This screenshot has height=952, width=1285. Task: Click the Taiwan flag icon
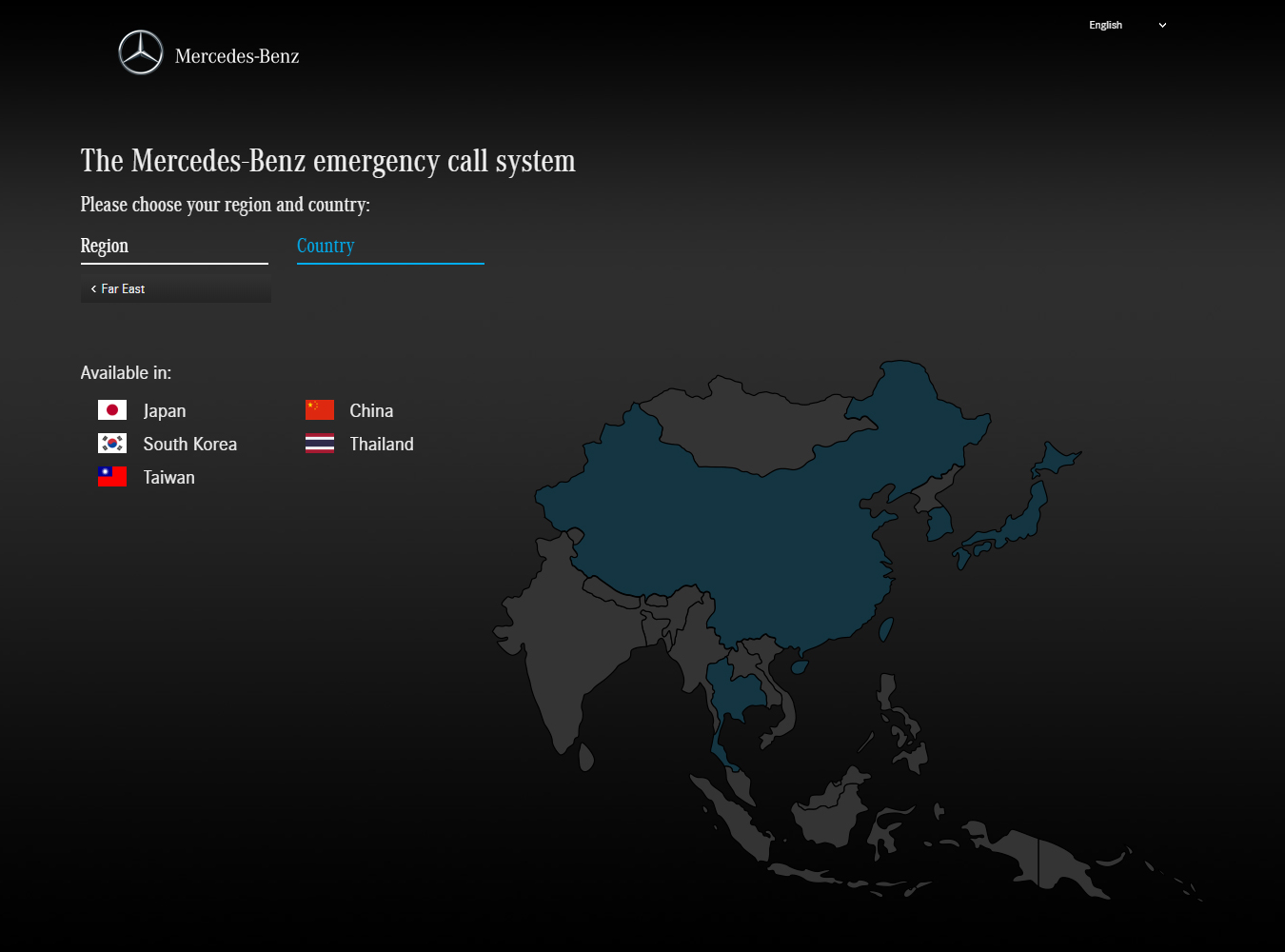click(112, 477)
